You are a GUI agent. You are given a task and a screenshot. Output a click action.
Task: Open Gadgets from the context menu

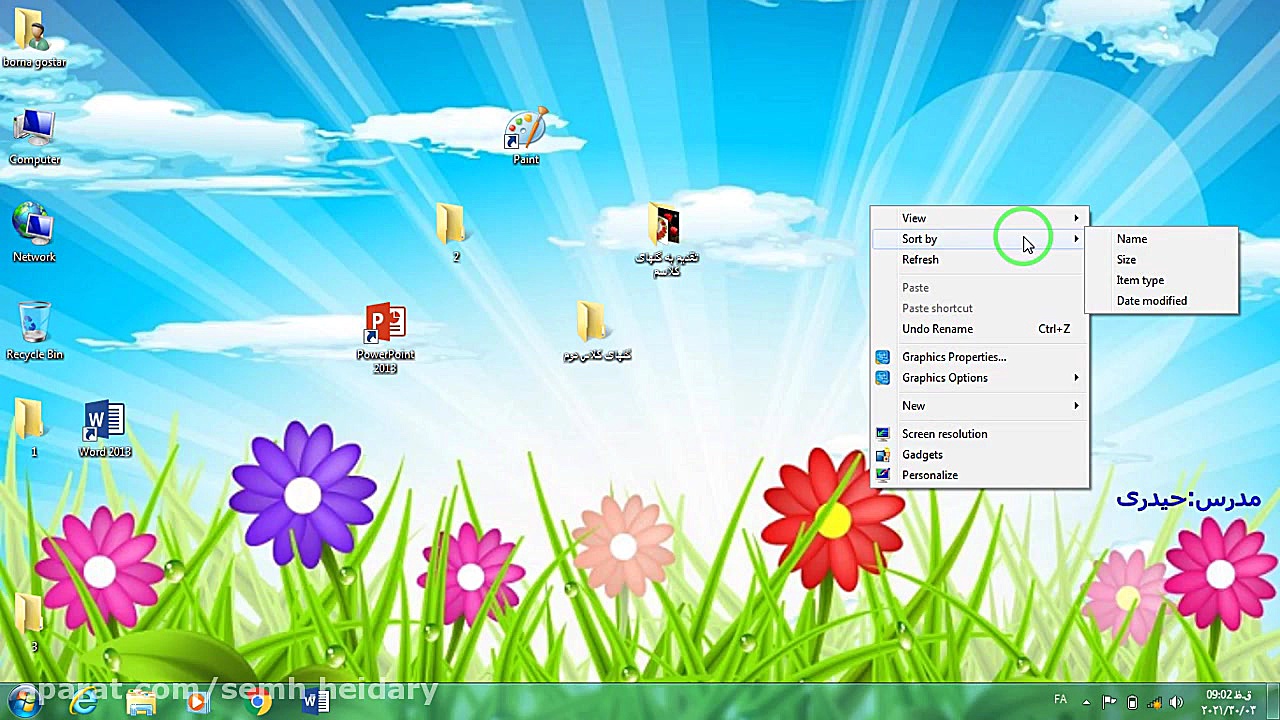coord(980,455)
